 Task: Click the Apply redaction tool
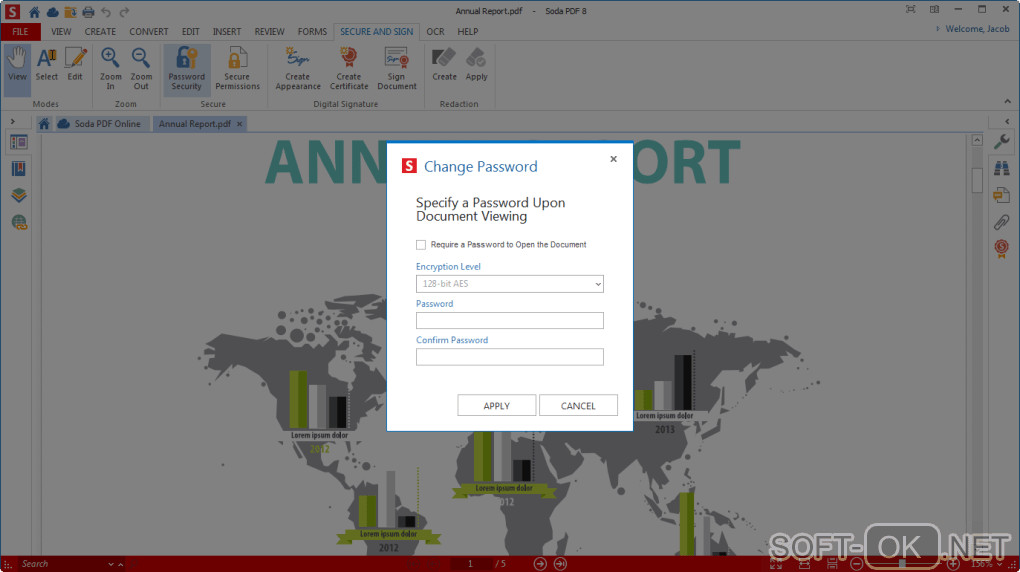tap(476, 65)
